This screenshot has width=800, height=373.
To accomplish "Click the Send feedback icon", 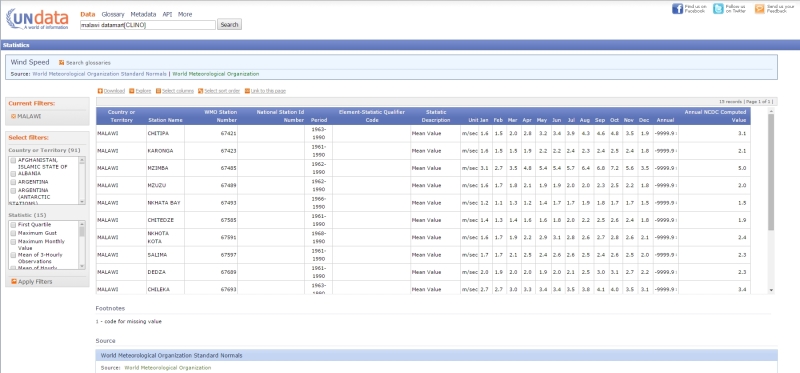I will point(759,9).
